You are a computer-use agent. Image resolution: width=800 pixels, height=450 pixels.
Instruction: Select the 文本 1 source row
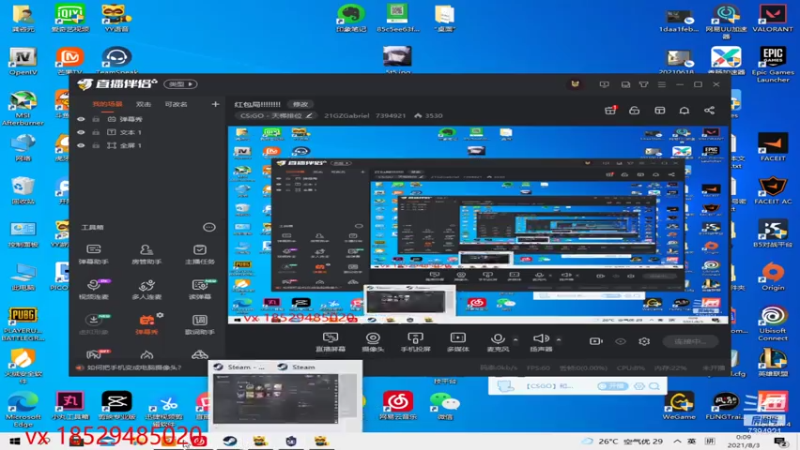(x=147, y=132)
